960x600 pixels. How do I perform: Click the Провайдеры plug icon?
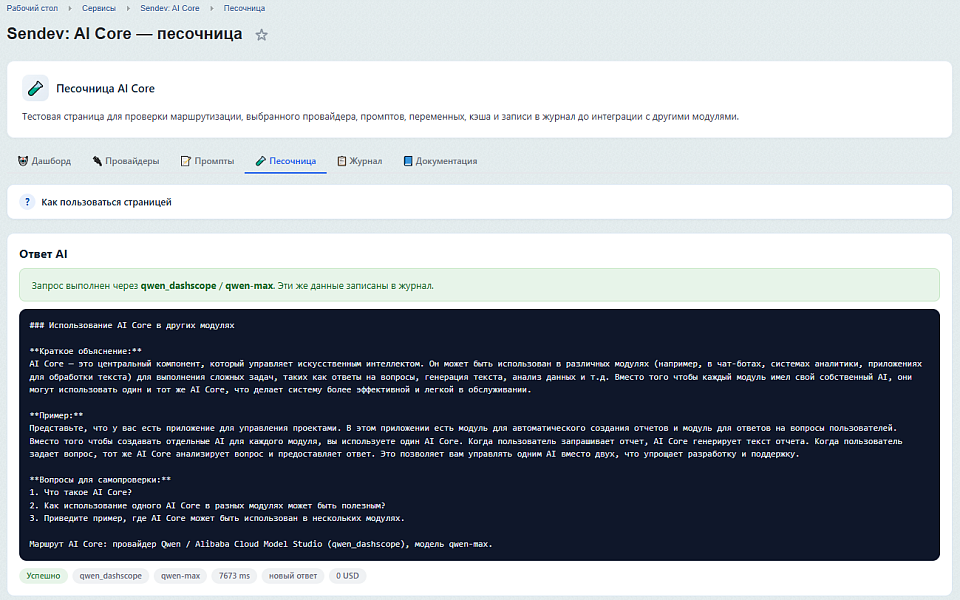click(97, 161)
